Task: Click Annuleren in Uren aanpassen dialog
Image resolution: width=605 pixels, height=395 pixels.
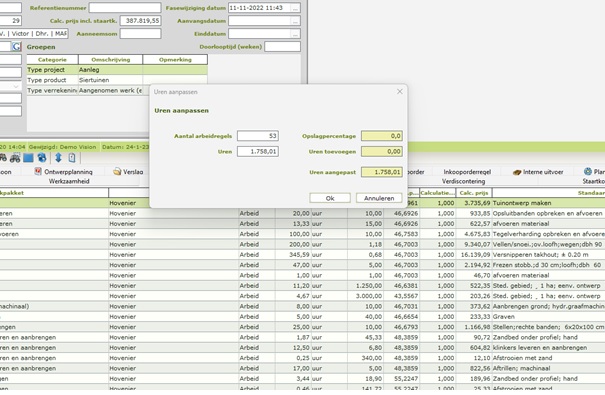Action: pos(379,198)
